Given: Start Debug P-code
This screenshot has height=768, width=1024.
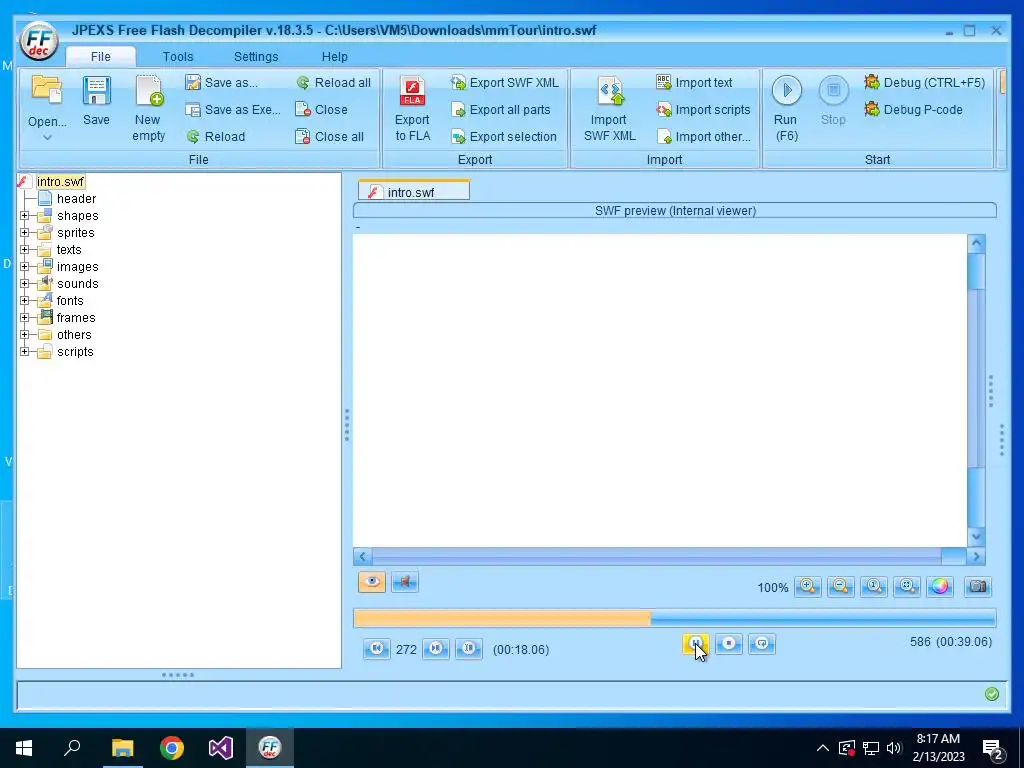Looking at the screenshot, I should [913, 110].
